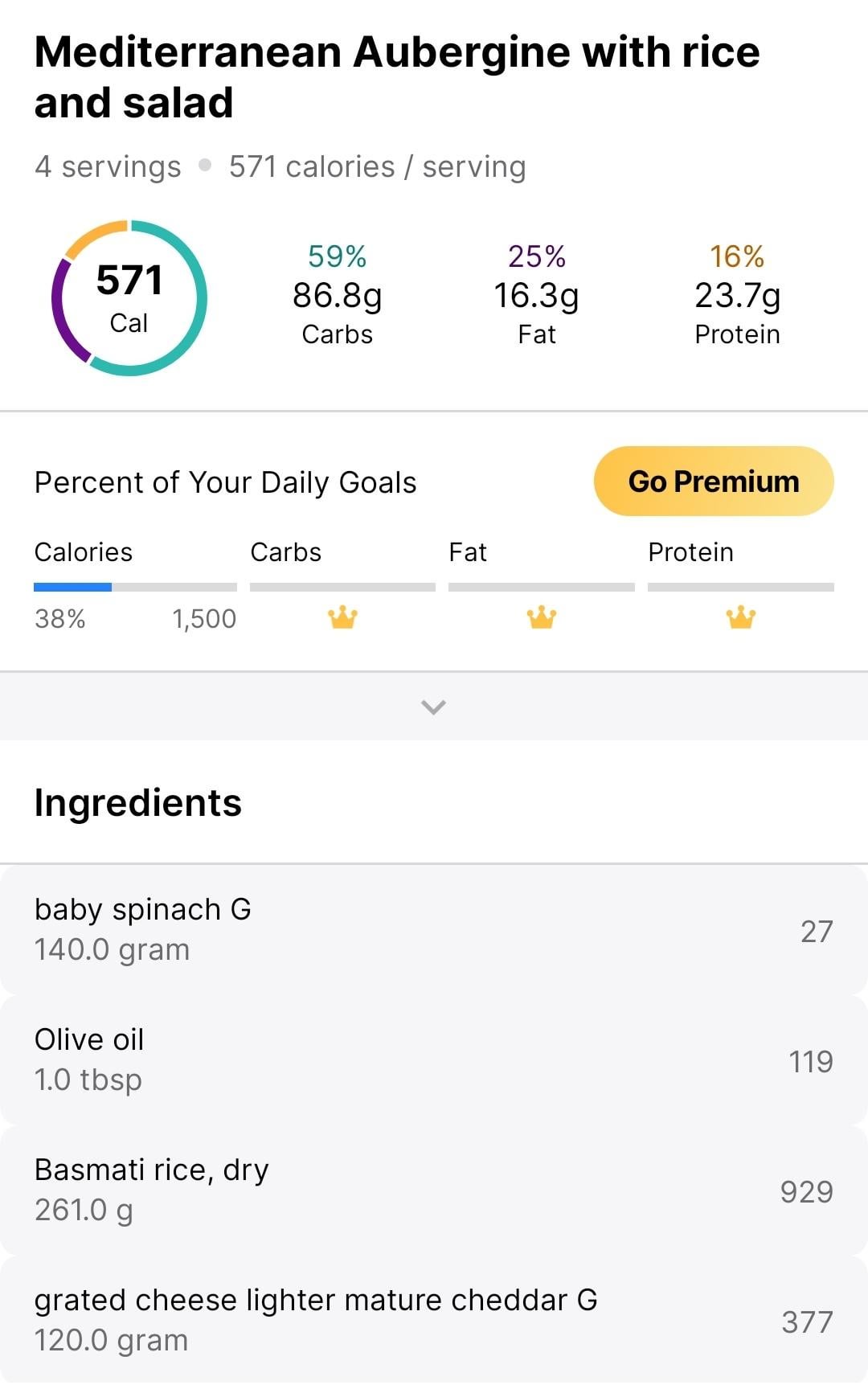Tap the Carbs daily goal bar

342,587
